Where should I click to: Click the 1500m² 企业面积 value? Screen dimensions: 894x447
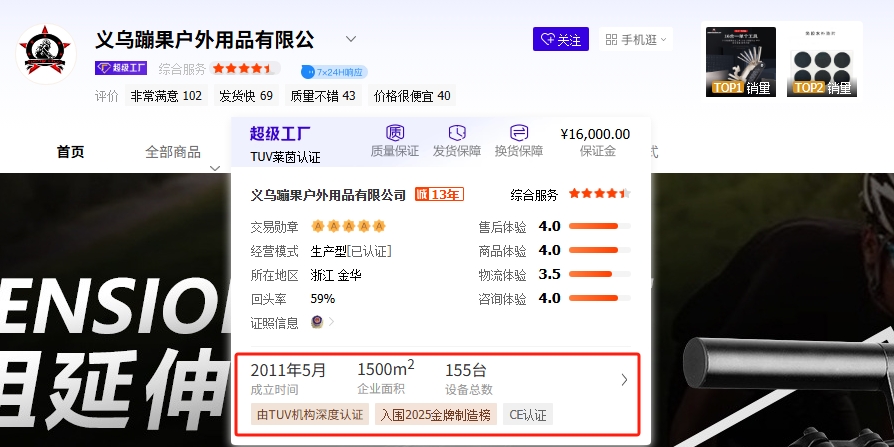tap(386, 369)
